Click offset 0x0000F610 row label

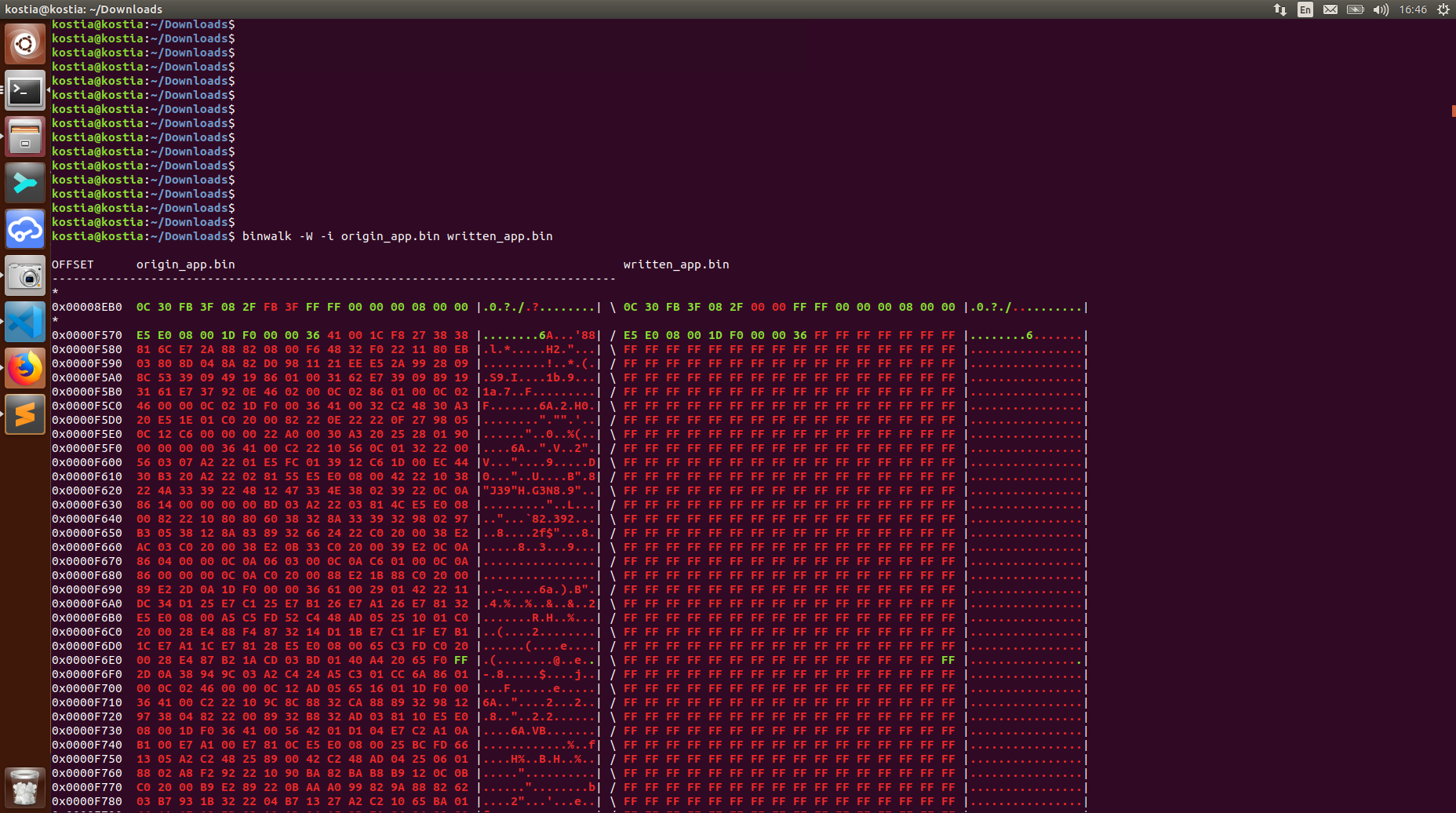[87, 476]
